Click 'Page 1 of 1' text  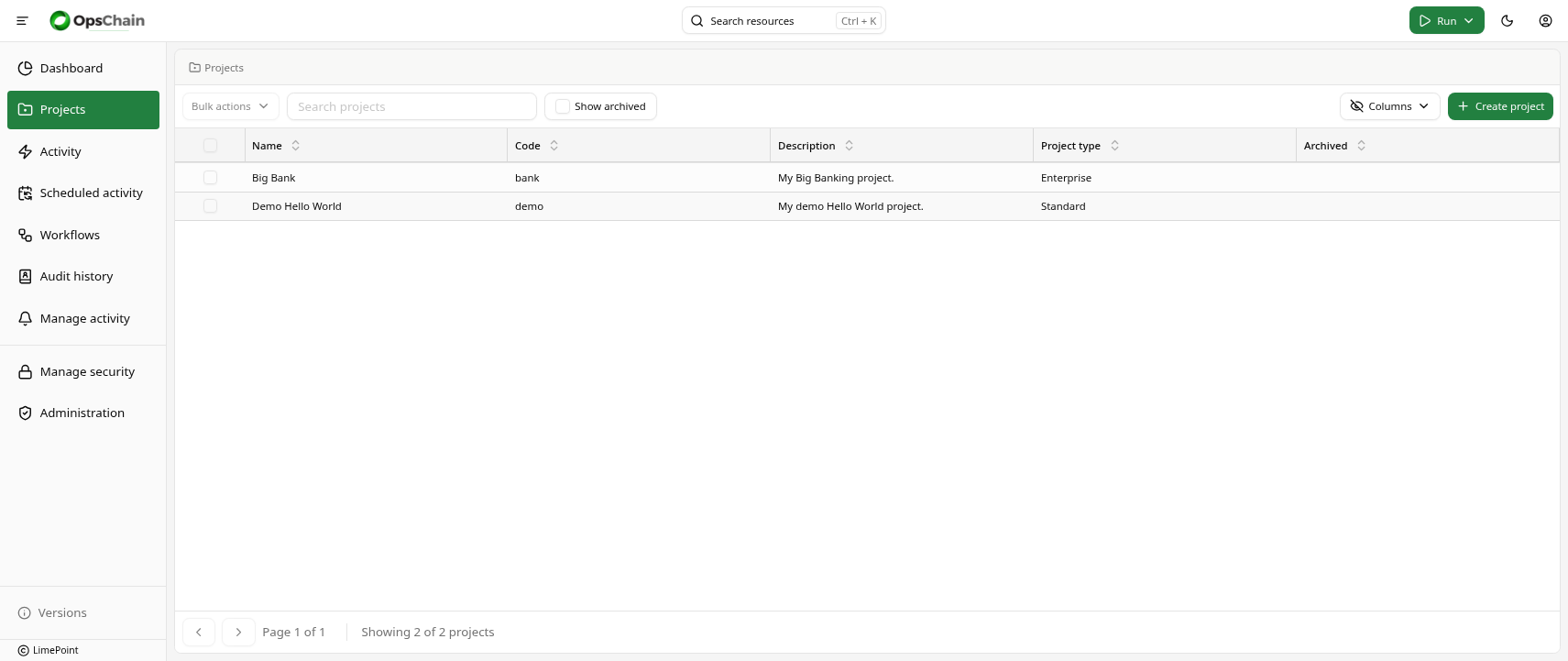pyautogui.click(x=293, y=632)
